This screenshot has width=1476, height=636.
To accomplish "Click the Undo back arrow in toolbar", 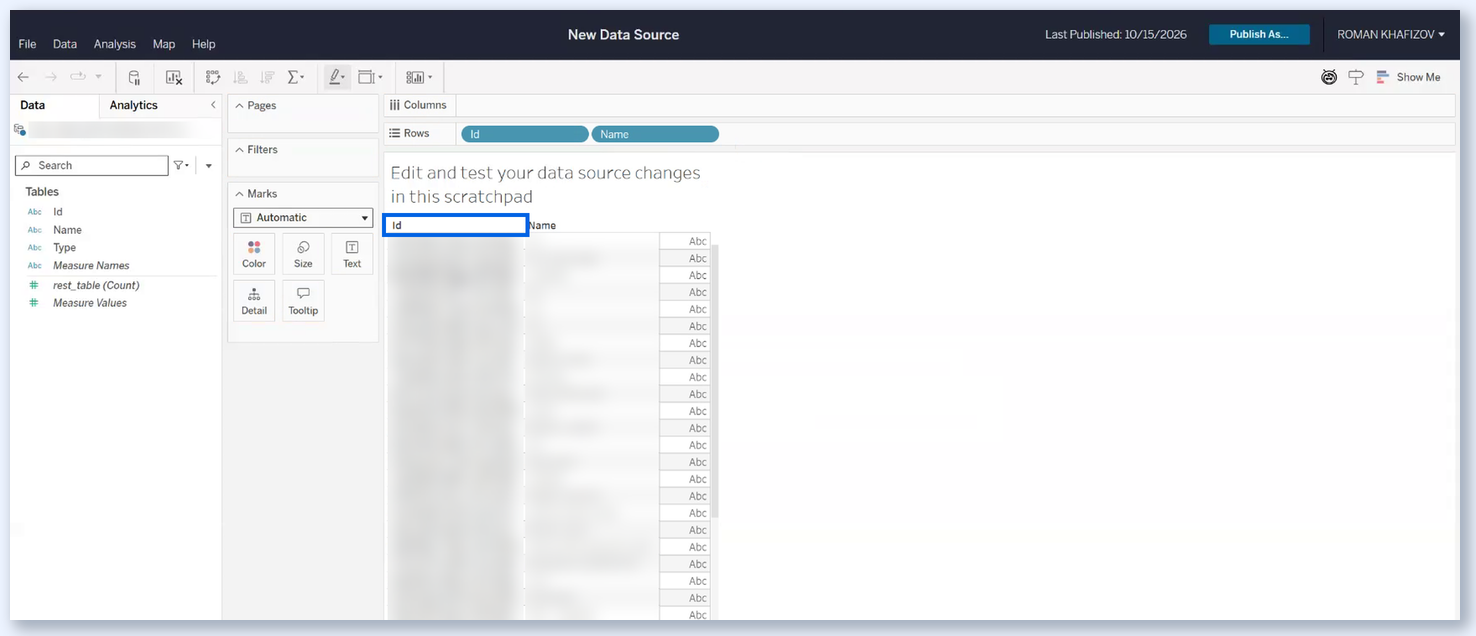I will tap(23, 77).
